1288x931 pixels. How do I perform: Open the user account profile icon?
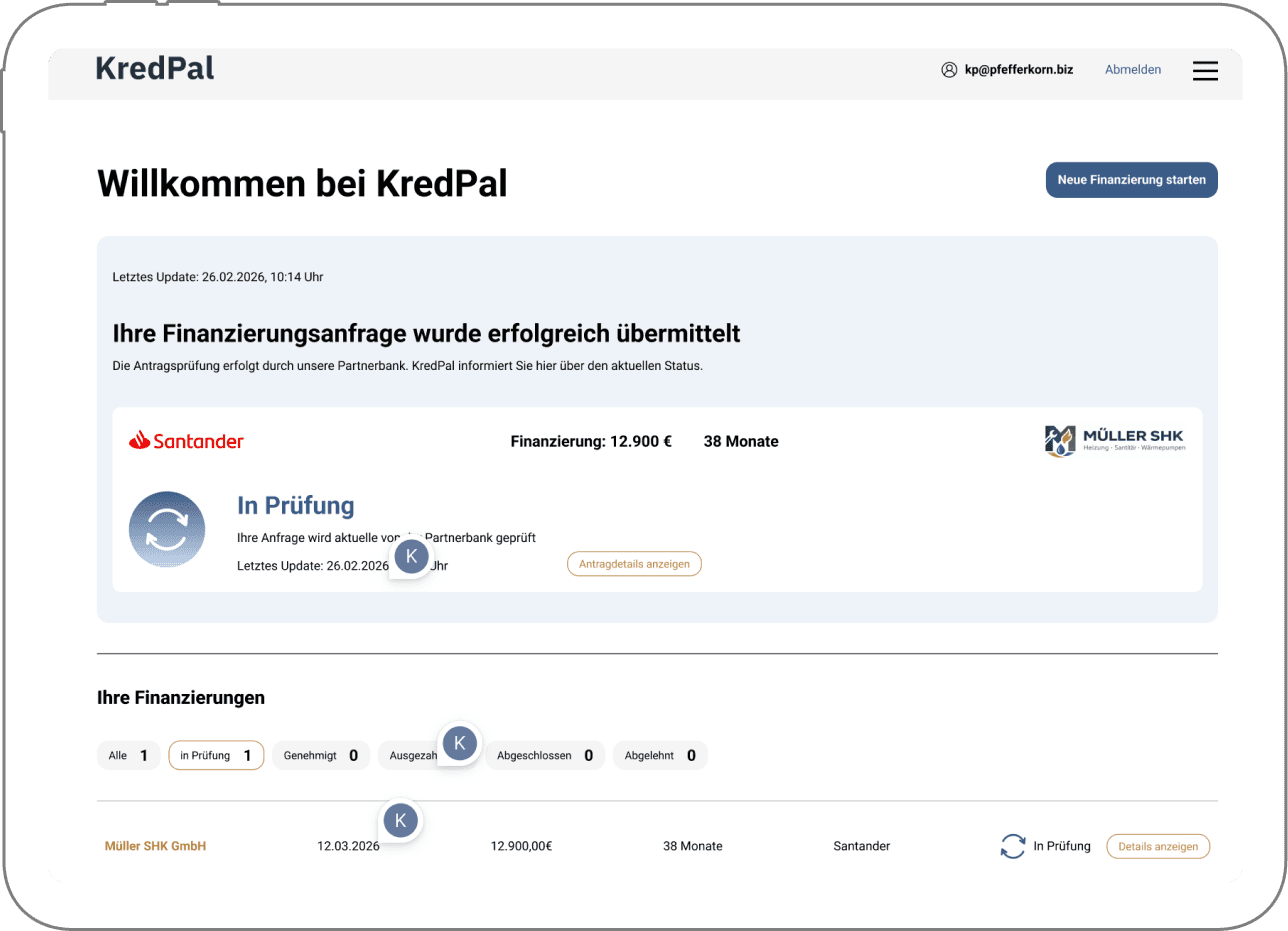click(x=949, y=70)
